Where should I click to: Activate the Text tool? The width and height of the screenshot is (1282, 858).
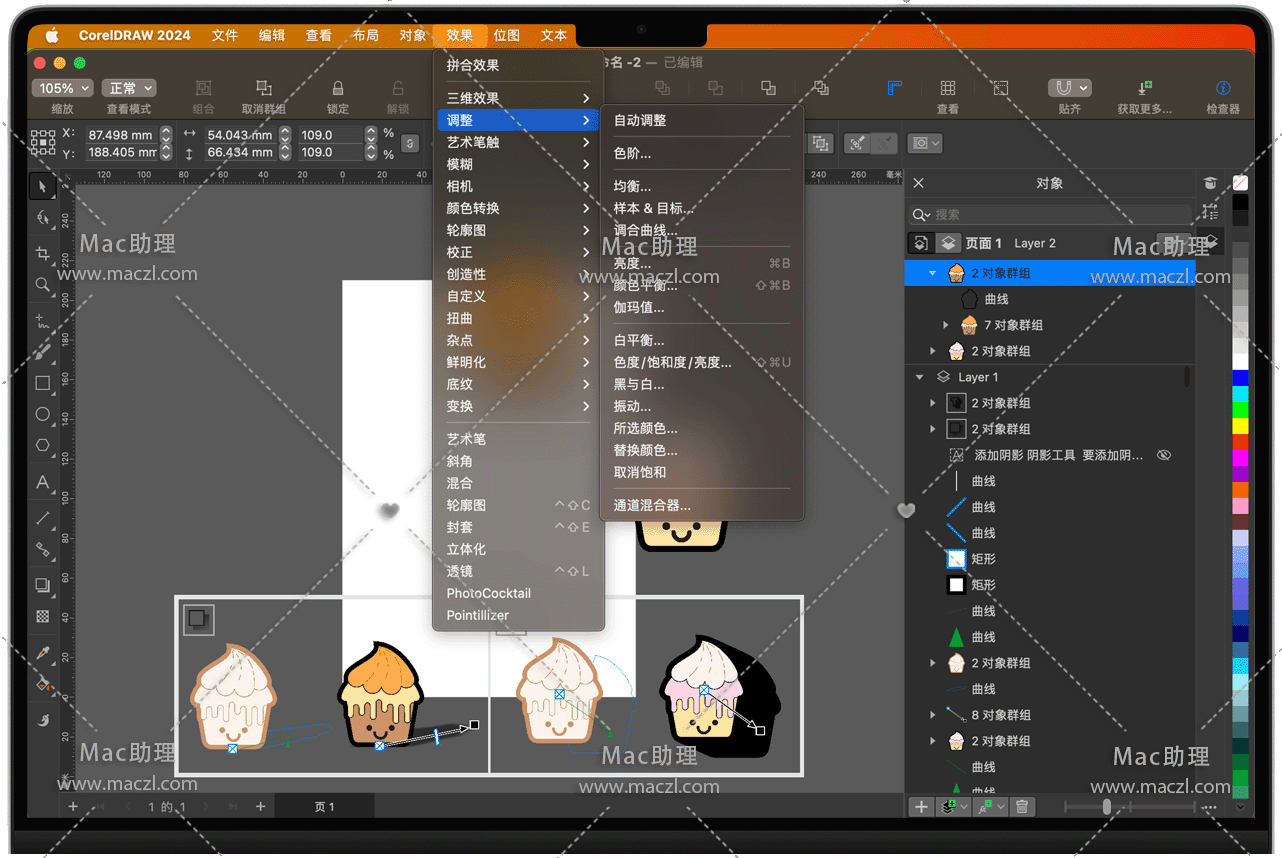(42, 482)
